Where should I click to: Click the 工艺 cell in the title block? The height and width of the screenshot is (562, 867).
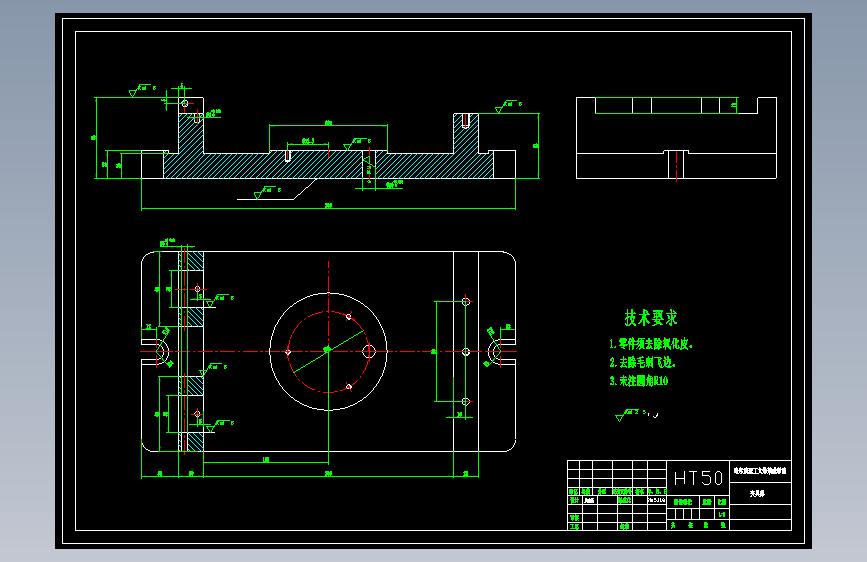pos(574,527)
